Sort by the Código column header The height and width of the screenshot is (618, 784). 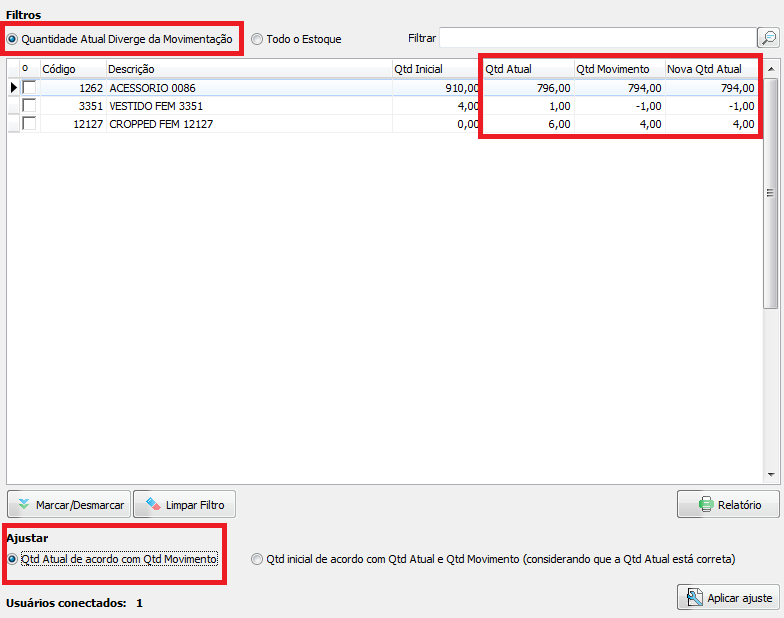pos(72,69)
